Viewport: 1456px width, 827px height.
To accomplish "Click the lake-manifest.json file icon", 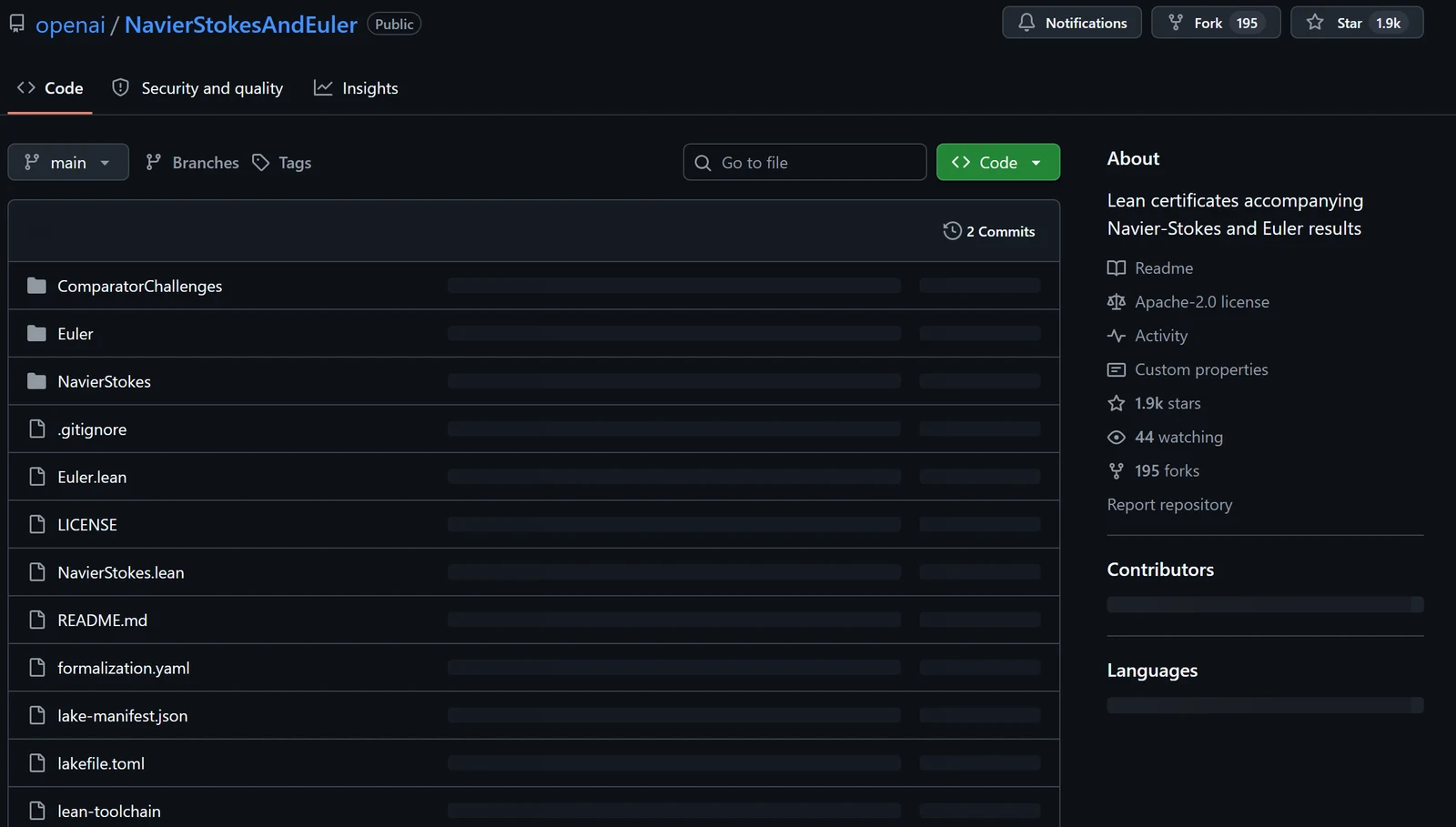I will 37,715.
